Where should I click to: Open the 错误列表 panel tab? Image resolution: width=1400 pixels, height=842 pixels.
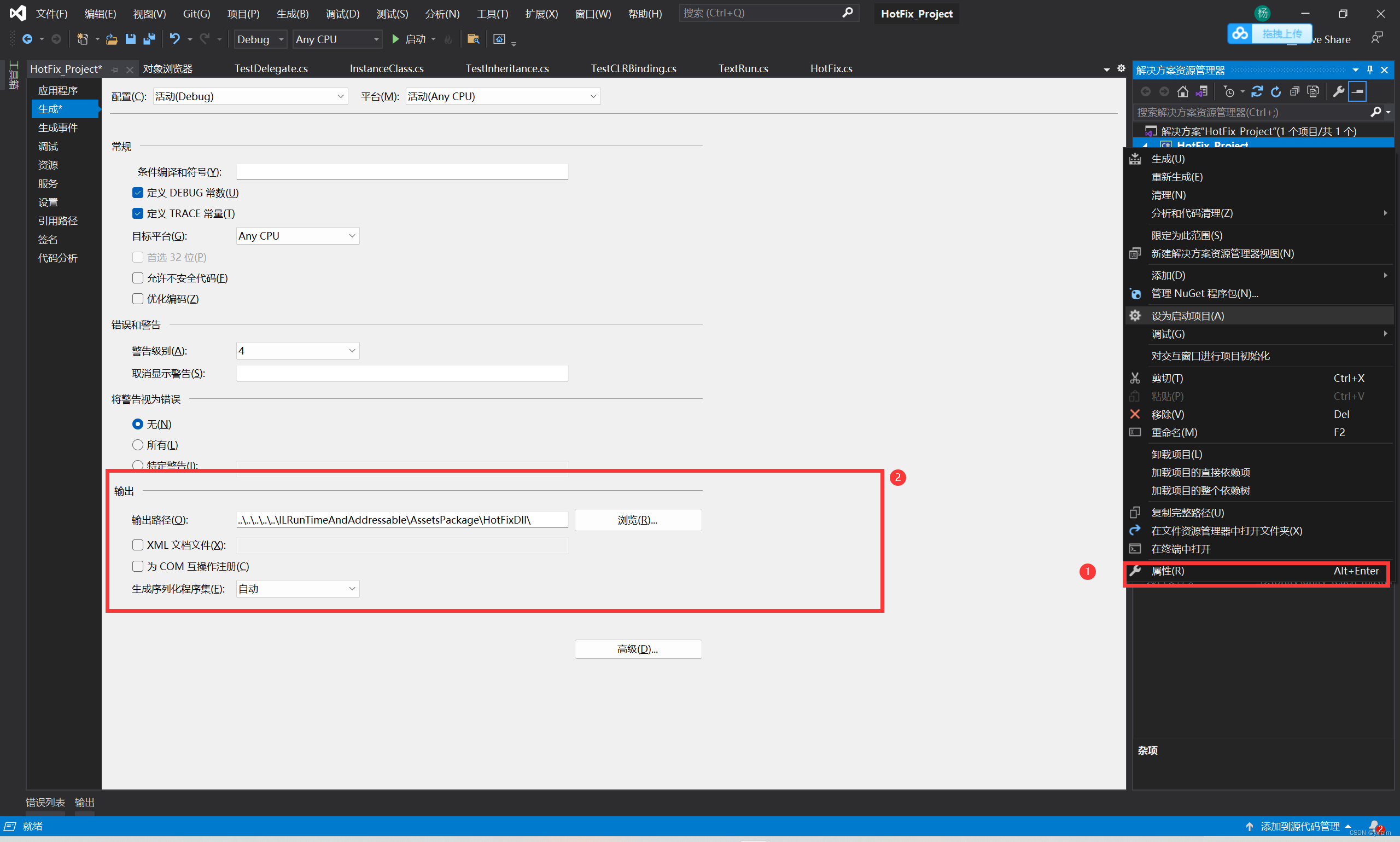tap(45, 802)
